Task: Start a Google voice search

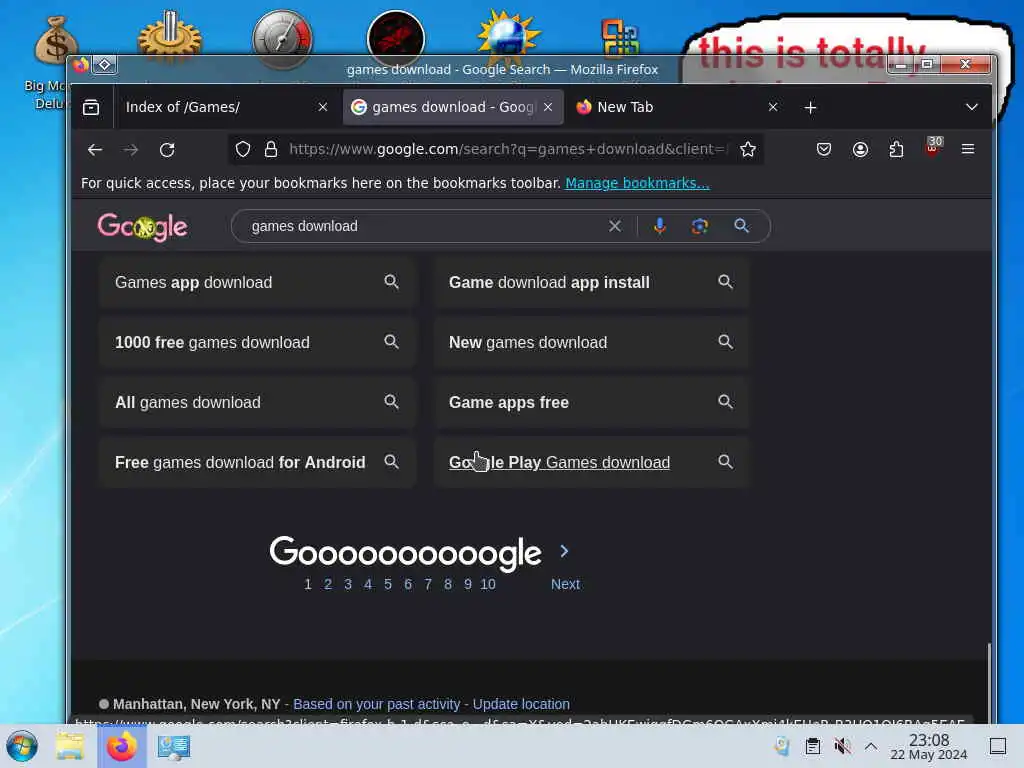Action: pyautogui.click(x=660, y=226)
